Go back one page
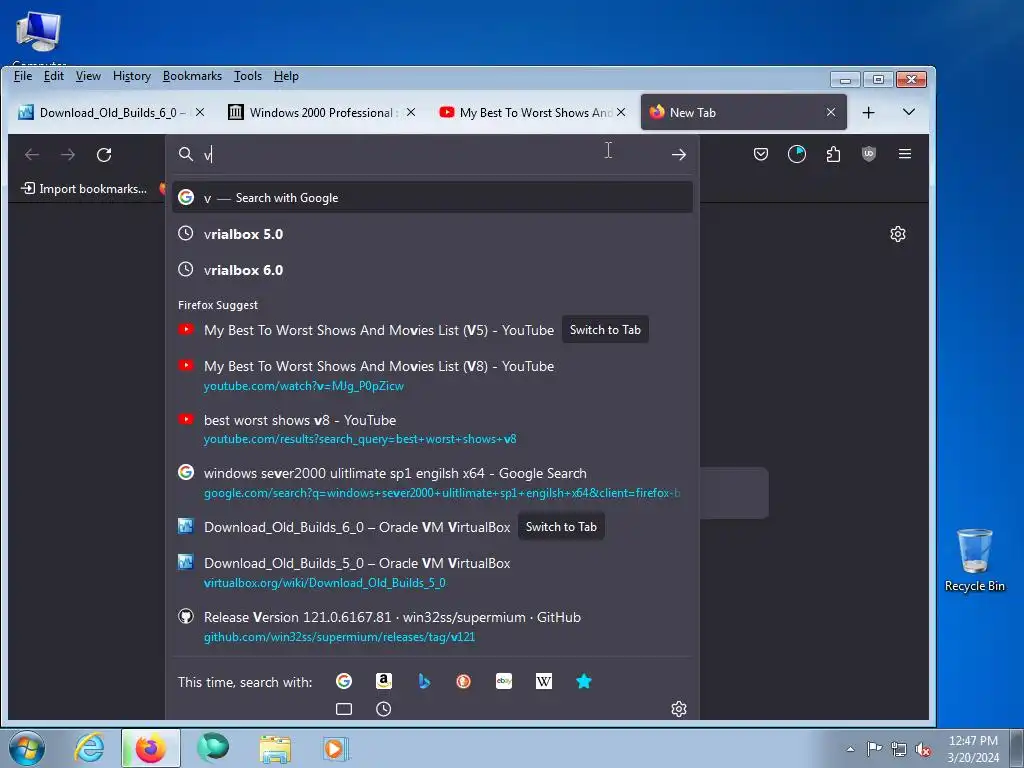The height and width of the screenshot is (768, 1024). point(32,155)
